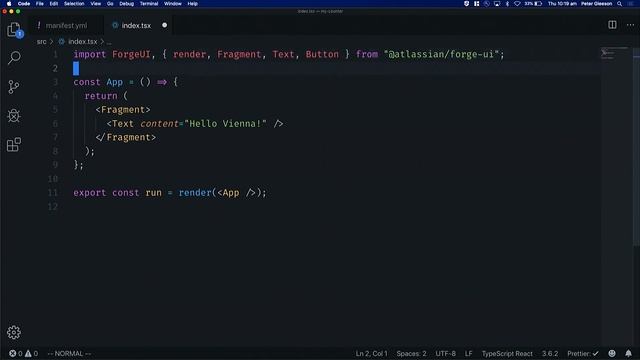Click the AirPlay display icon in the menu bar

[x=497, y=4]
